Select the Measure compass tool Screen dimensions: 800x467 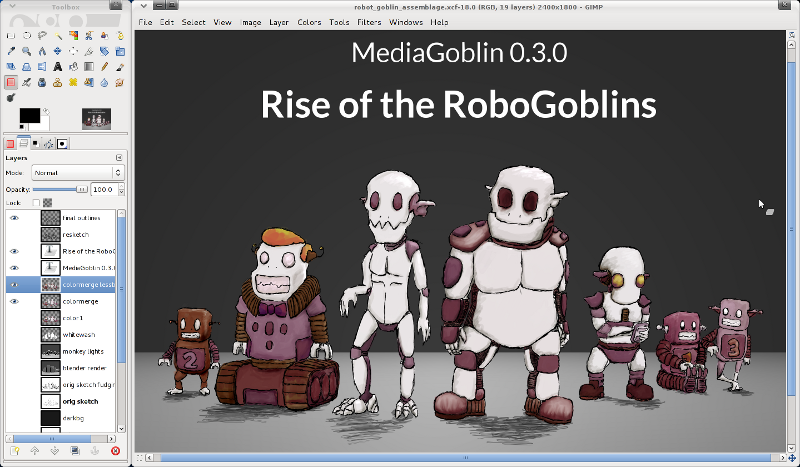point(42,51)
